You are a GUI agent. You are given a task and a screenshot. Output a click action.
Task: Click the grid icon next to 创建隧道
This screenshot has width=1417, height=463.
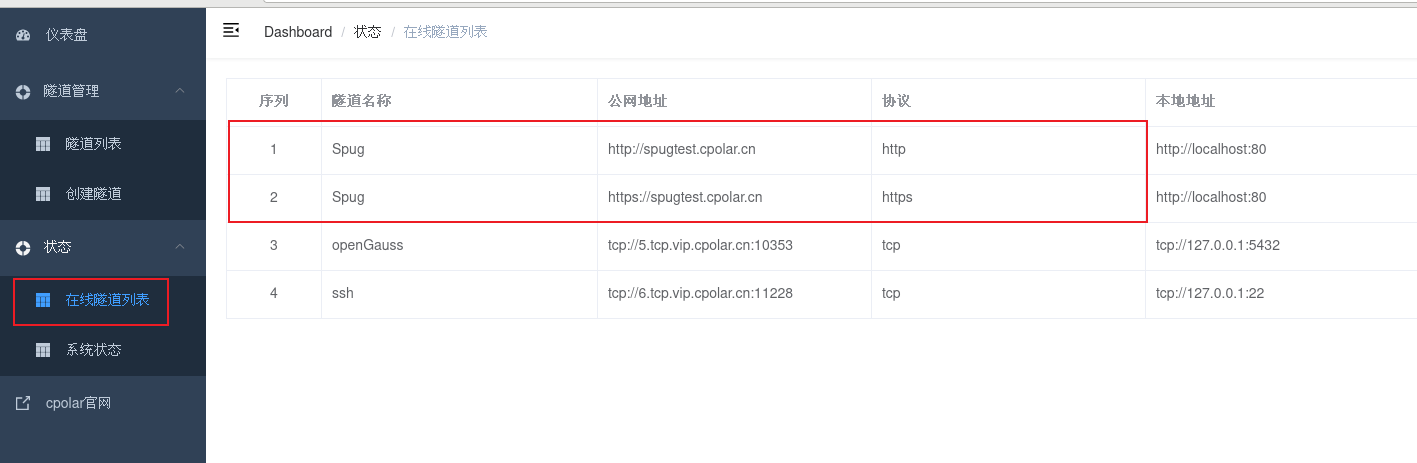tap(43, 194)
